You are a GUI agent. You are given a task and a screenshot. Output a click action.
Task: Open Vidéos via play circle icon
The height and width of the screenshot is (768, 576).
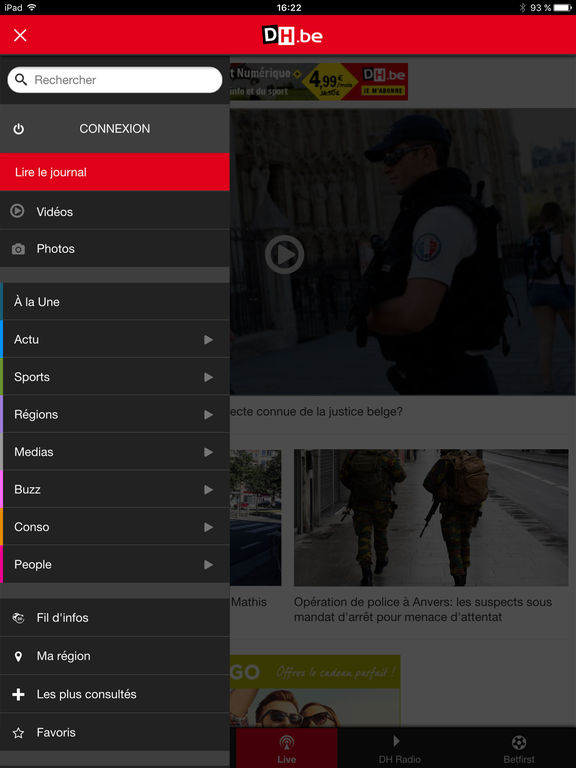[x=17, y=211]
